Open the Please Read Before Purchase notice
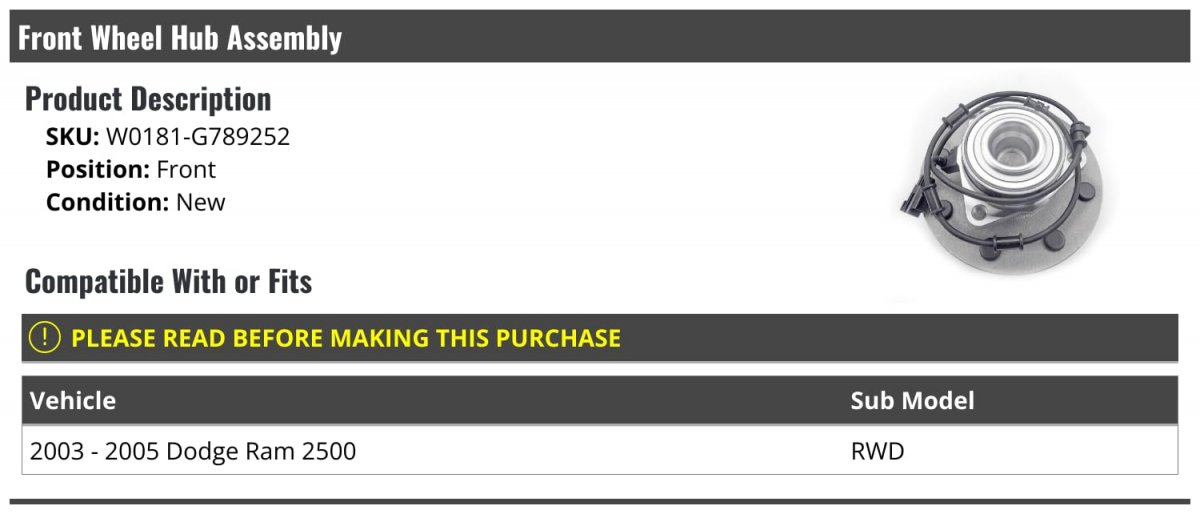 click(x=346, y=338)
